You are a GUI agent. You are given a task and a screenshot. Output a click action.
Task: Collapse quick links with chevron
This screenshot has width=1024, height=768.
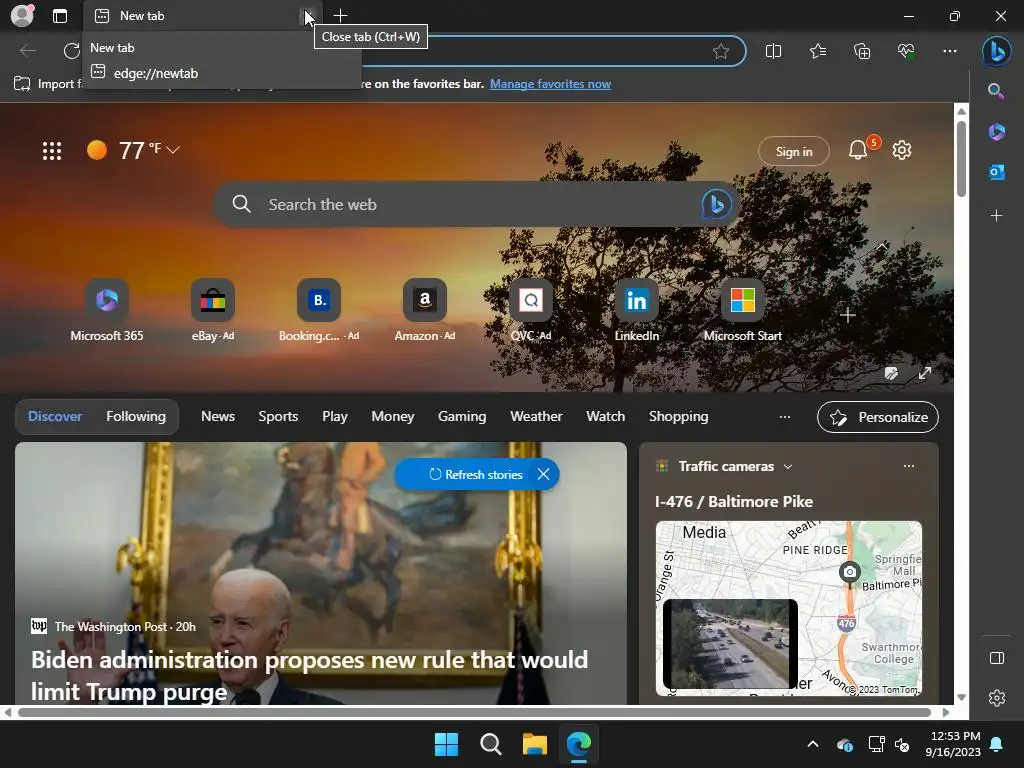point(882,248)
